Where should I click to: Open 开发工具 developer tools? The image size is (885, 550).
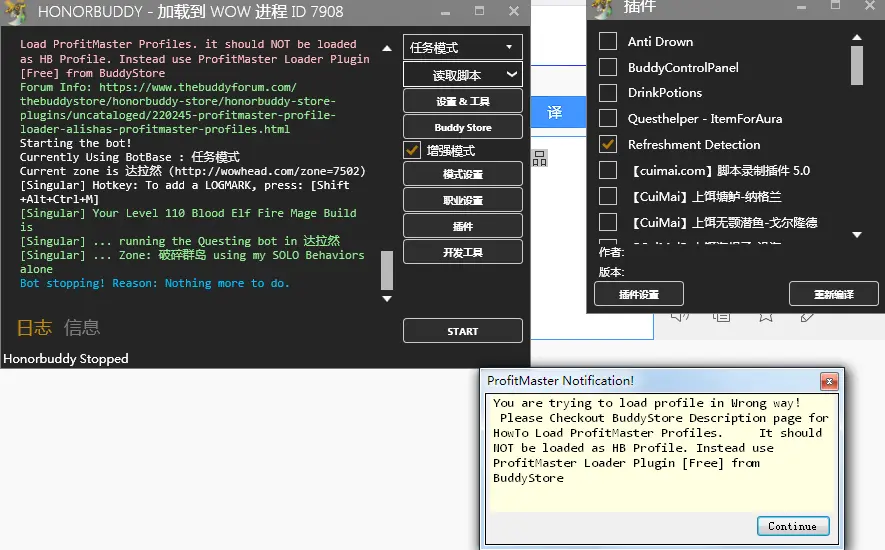(463, 252)
